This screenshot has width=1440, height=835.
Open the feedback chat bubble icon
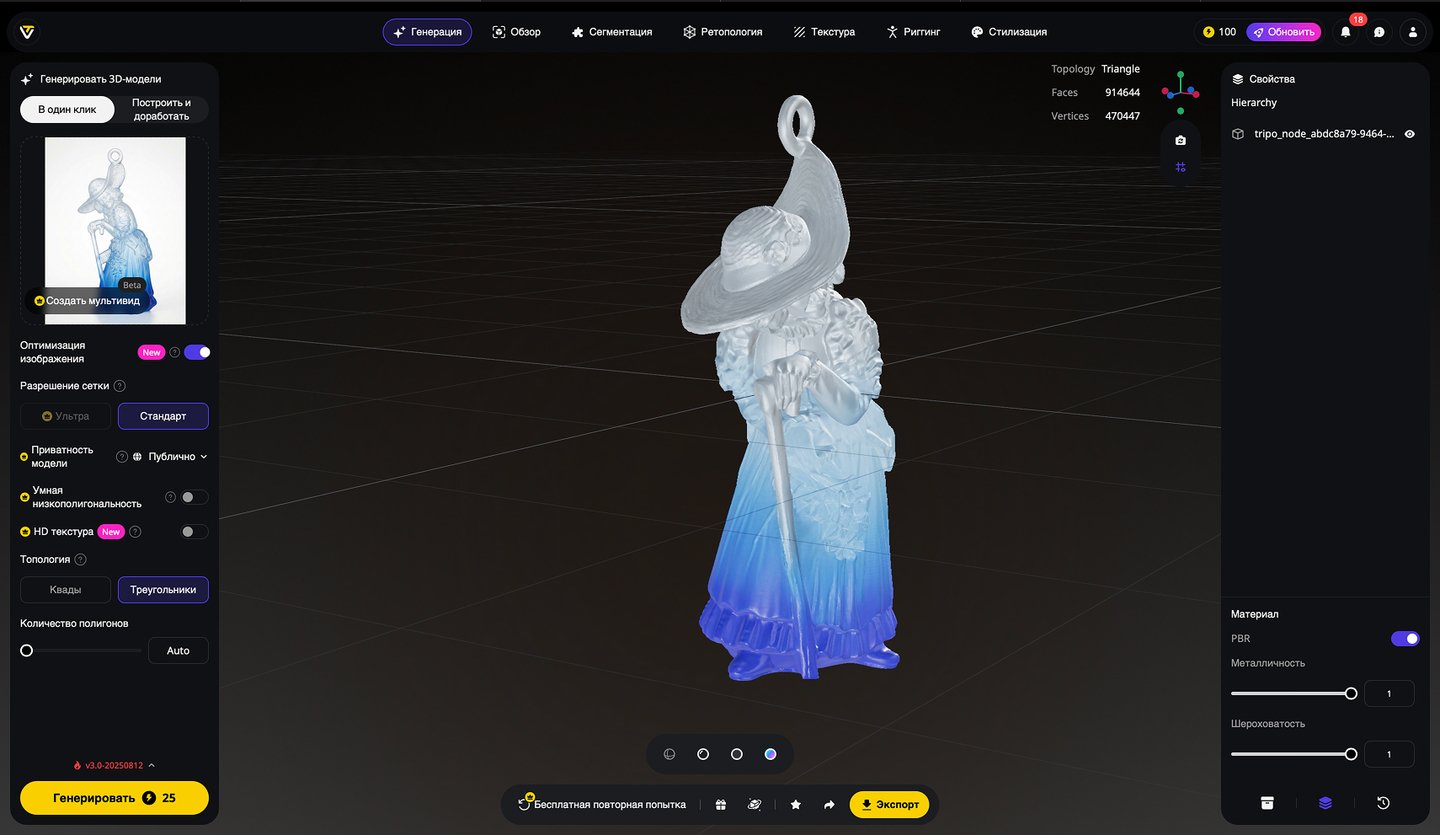(x=1379, y=32)
